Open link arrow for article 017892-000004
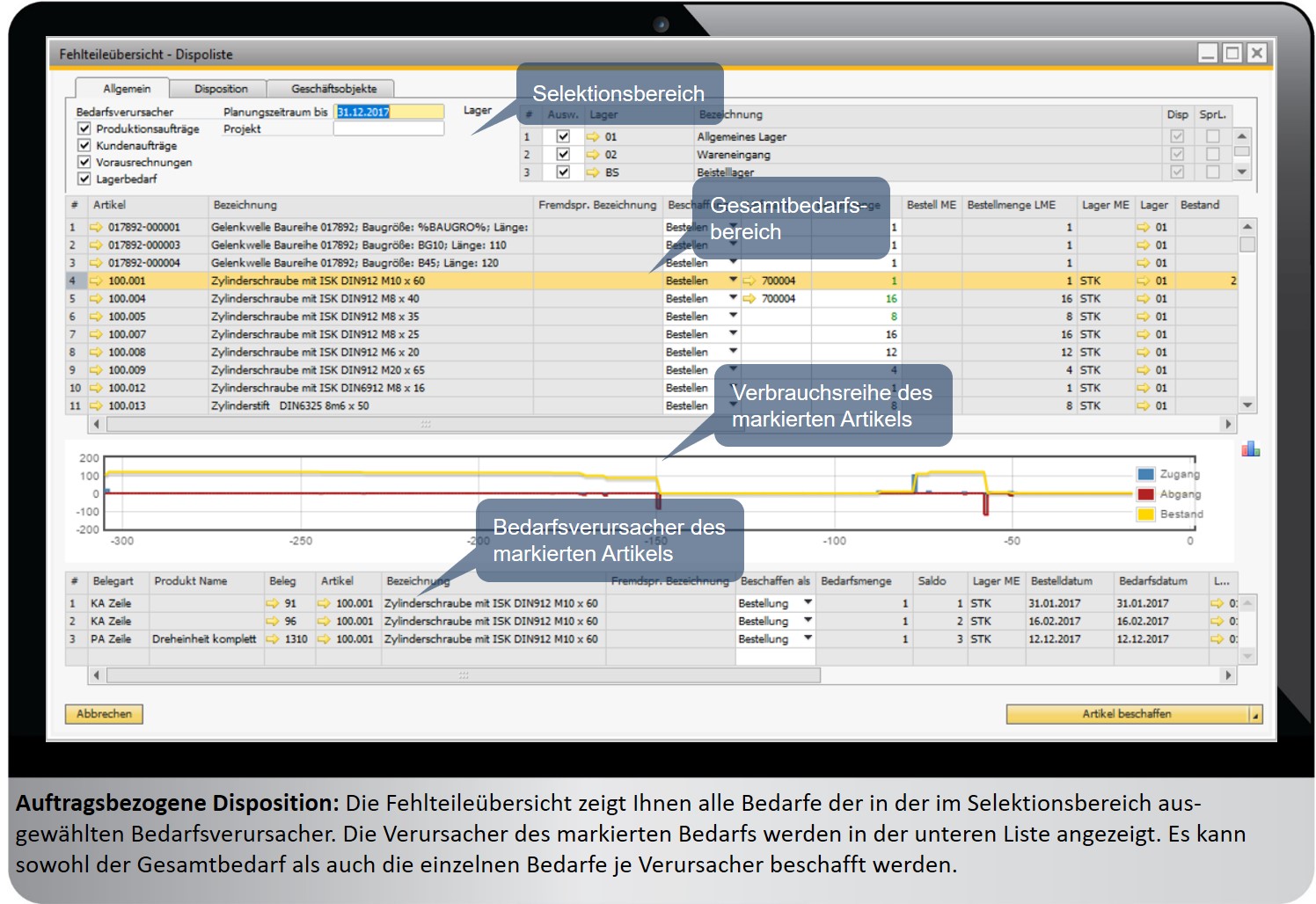 pyautogui.click(x=97, y=263)
